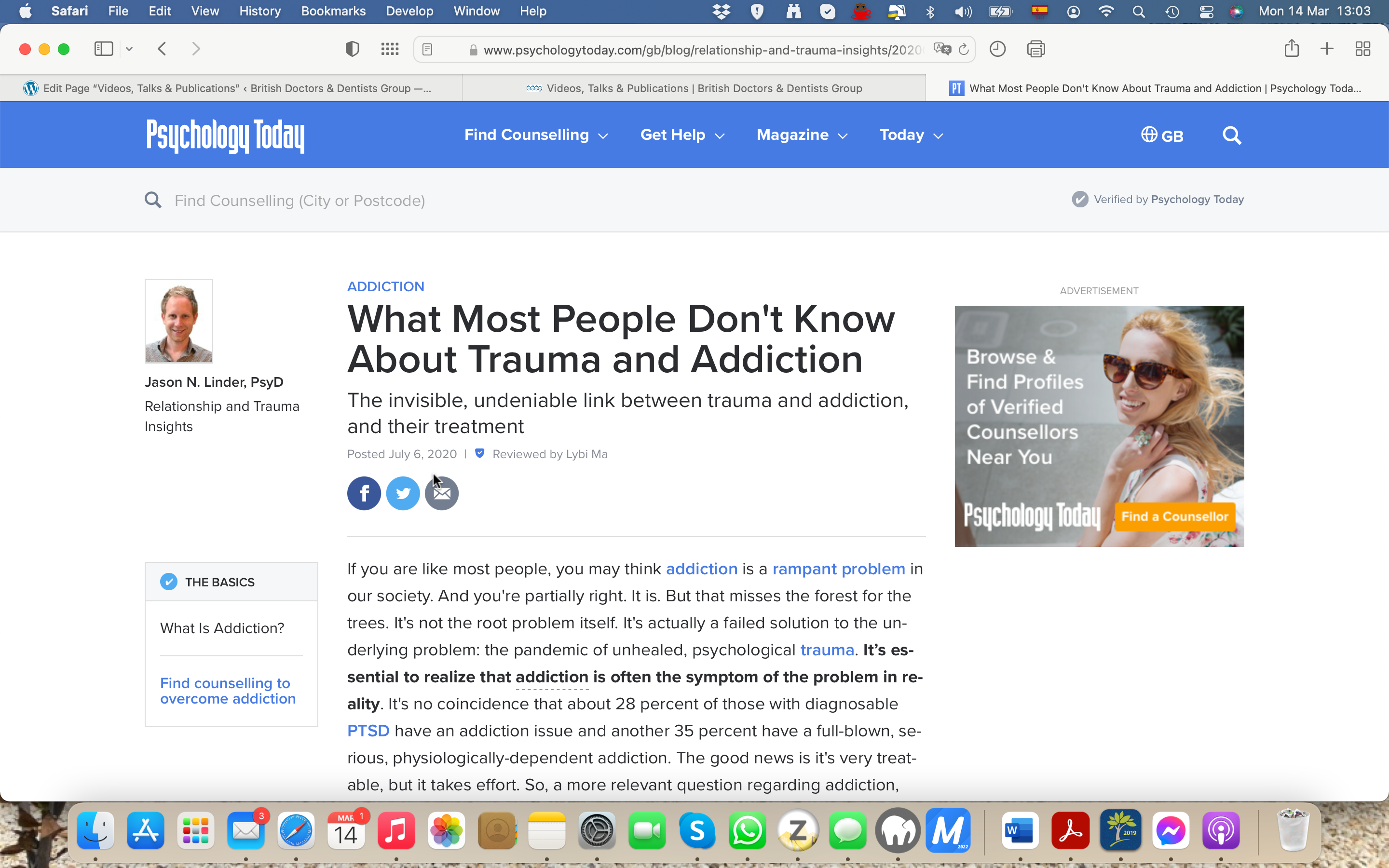Open 'What Is Addiction?' basics link
Screen dimensions: 1389x868
point(222,628)
